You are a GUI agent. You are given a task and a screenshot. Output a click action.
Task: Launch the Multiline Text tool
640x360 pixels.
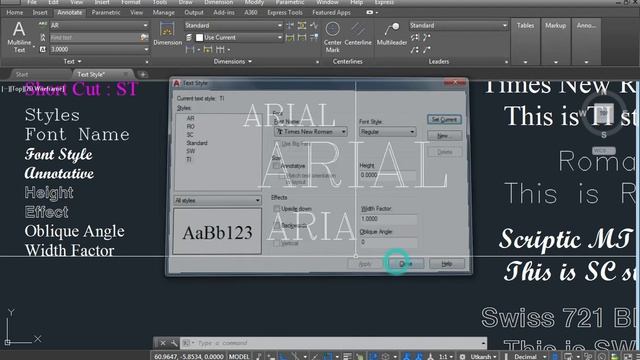click(19, 37)
